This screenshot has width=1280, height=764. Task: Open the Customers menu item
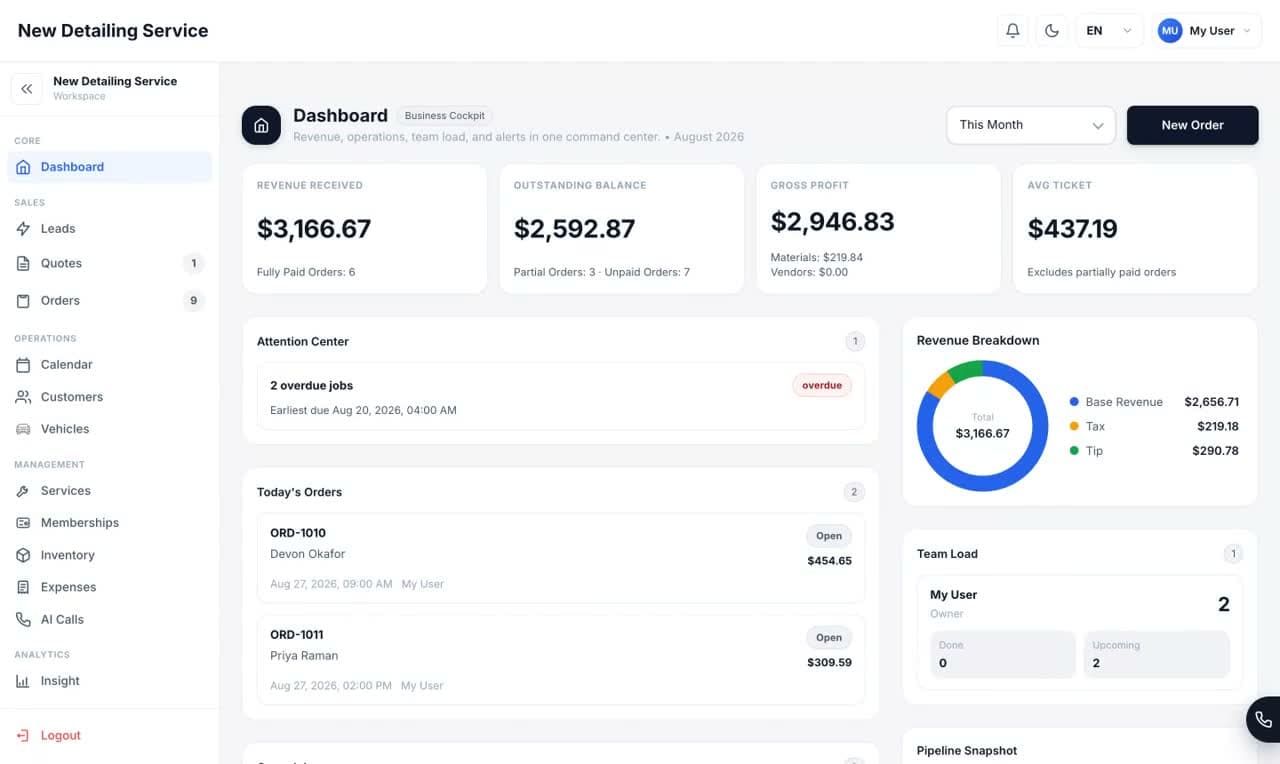pos(110,397)
